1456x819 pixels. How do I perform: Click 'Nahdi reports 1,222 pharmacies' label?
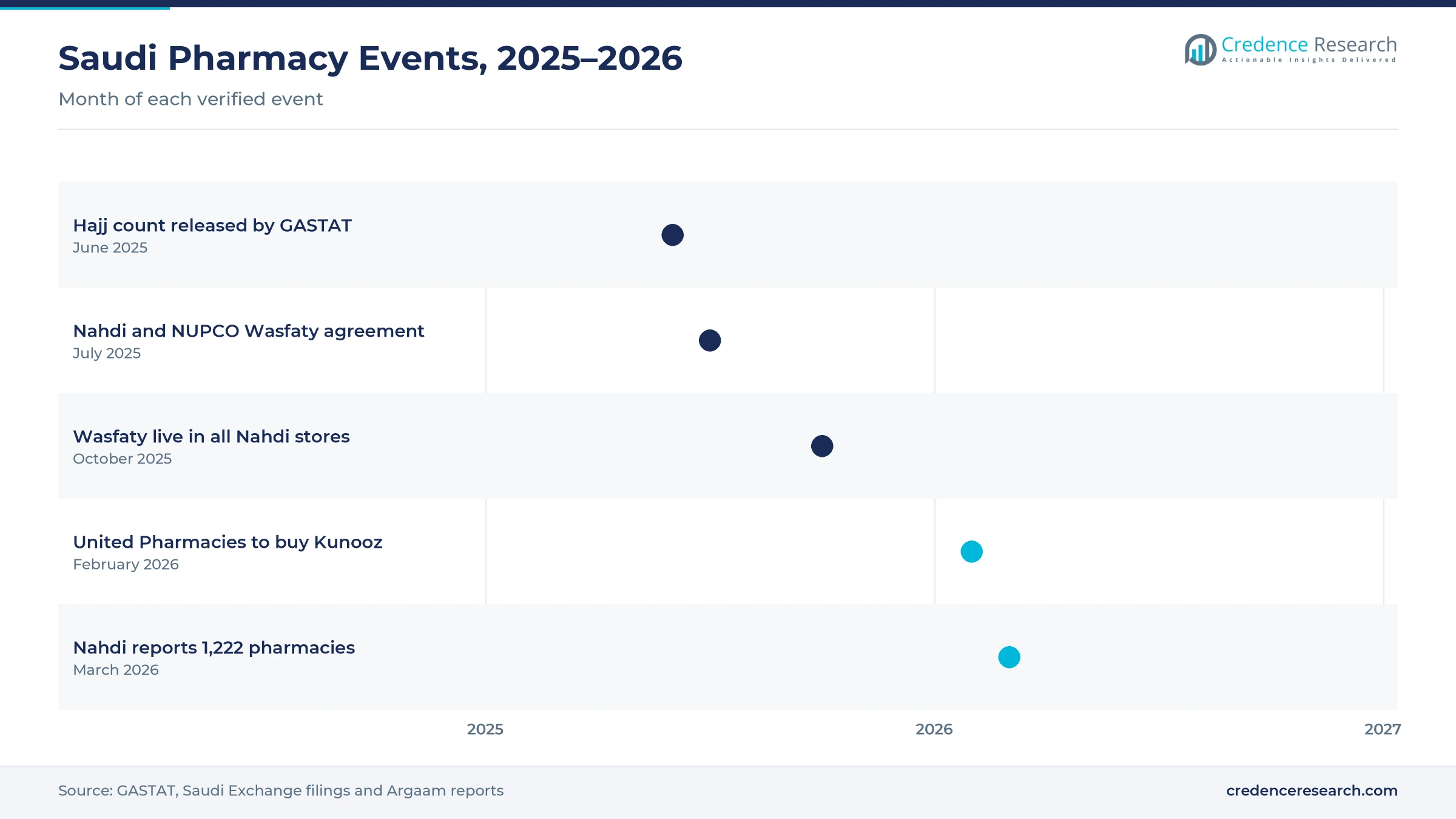[214, 648]
